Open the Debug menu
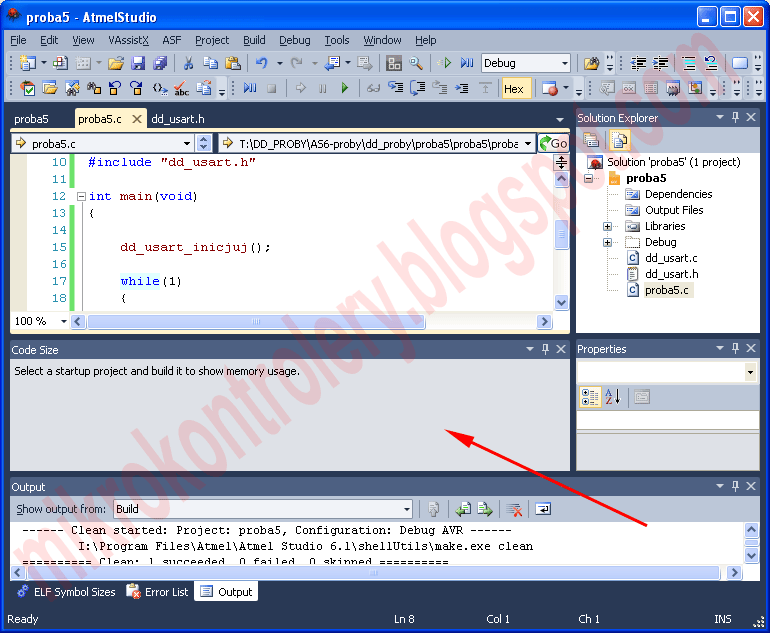 click(295, 40)
